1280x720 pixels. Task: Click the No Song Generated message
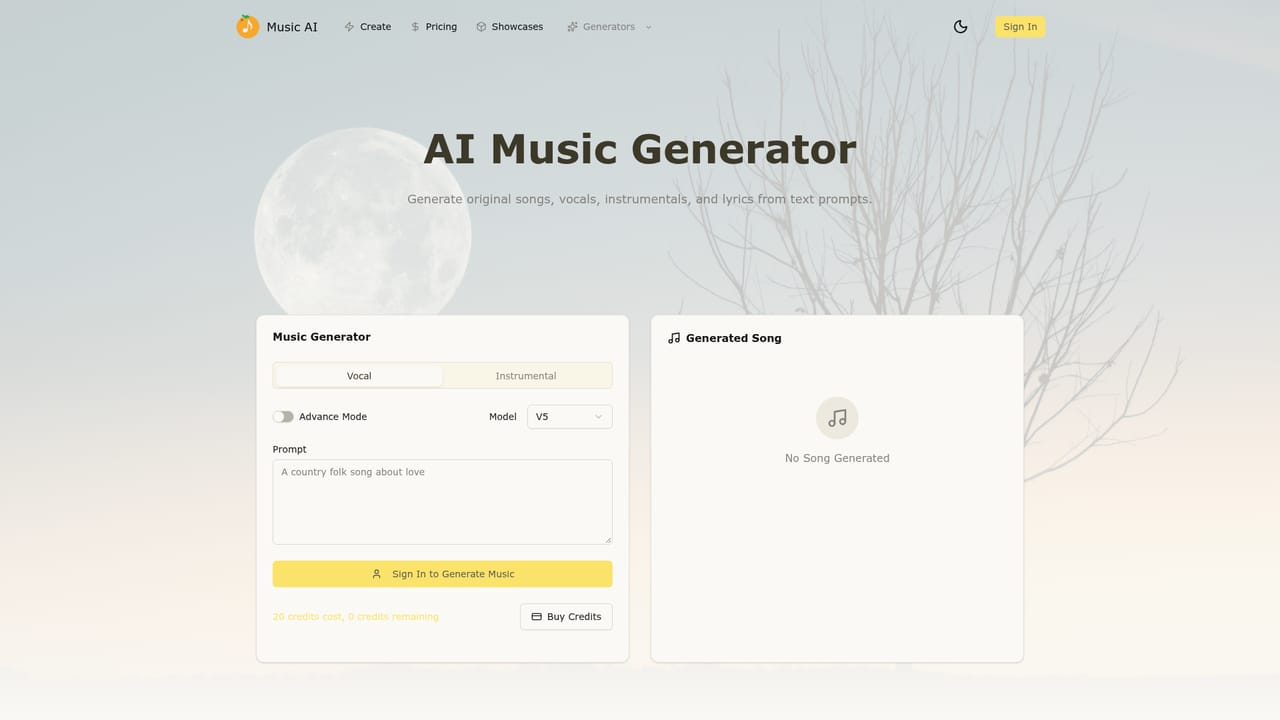(x=837, y=458)
